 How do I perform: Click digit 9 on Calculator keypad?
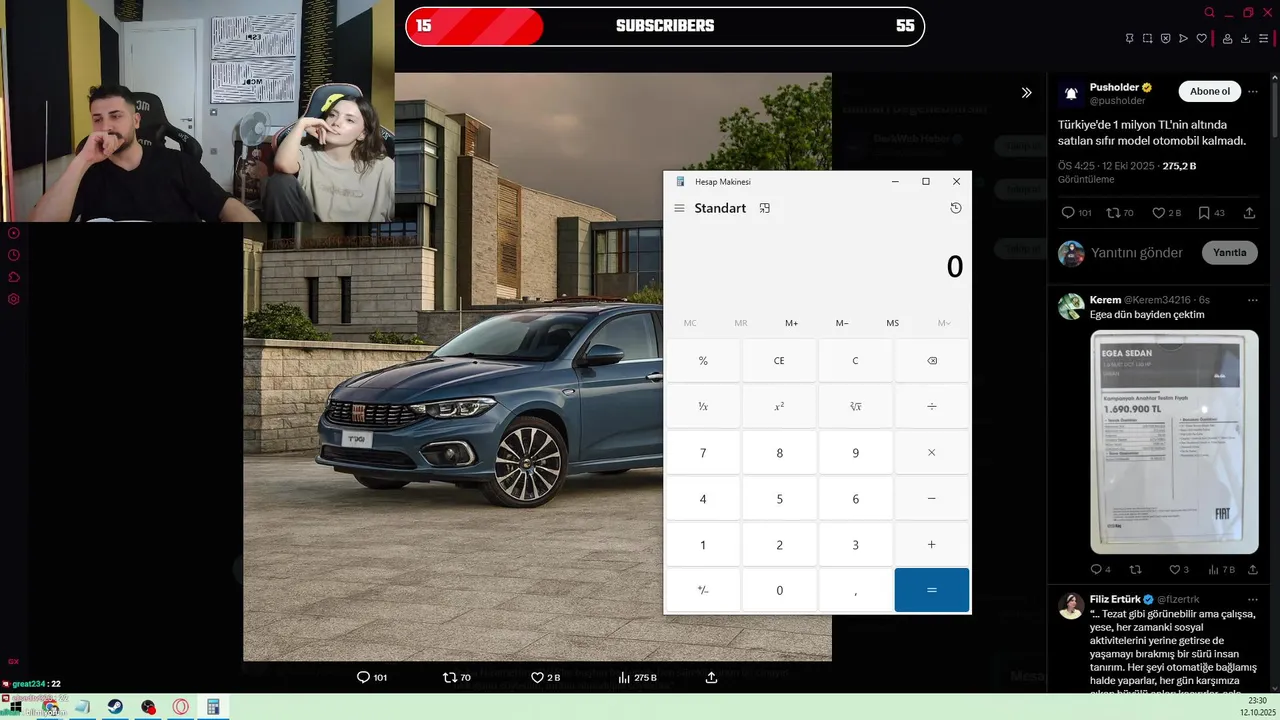(855, 453)
